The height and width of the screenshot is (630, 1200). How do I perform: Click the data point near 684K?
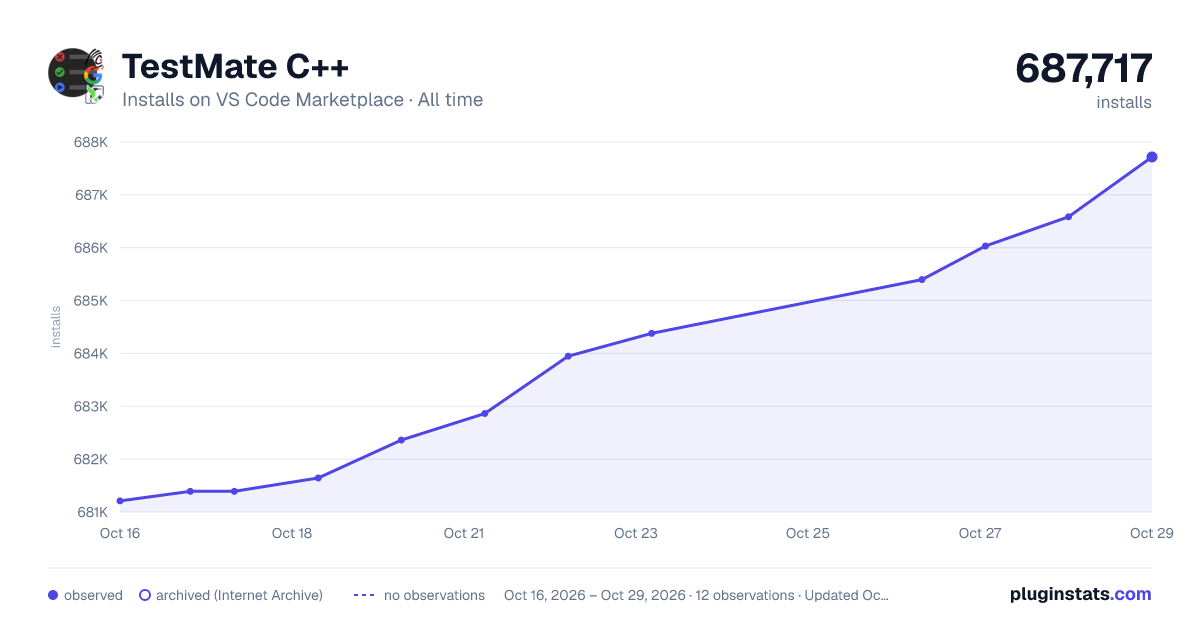568,356
